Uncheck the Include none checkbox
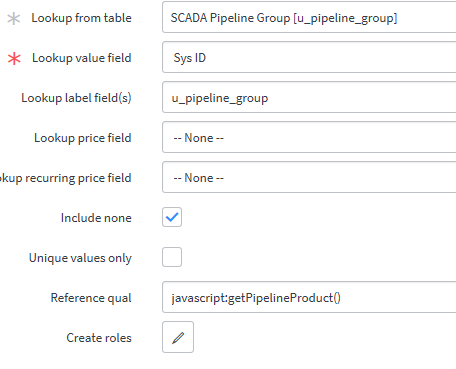The image size is (456, 369). [172, 217]
